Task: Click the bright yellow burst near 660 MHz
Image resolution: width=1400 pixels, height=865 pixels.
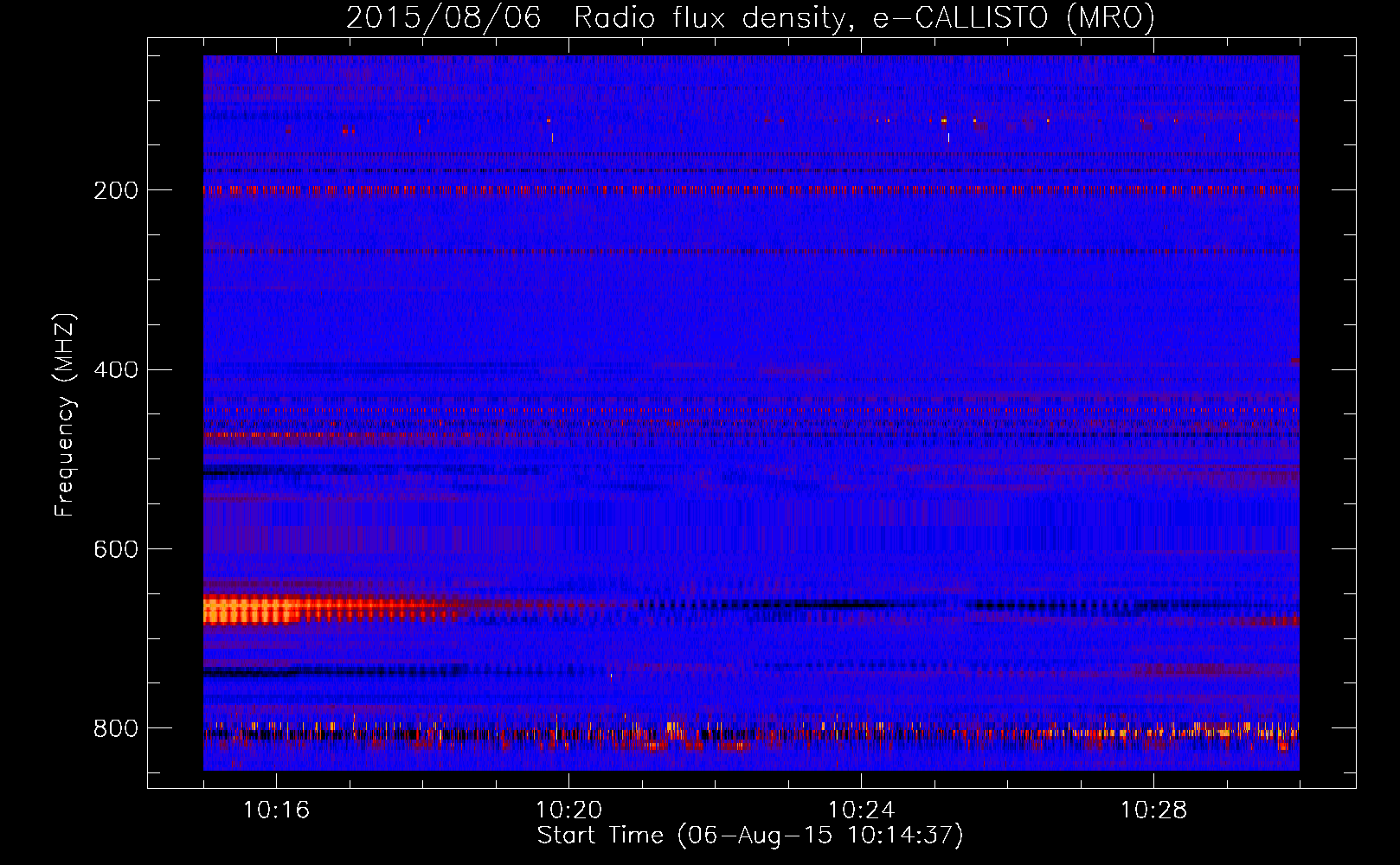Action: coord(251,610)
